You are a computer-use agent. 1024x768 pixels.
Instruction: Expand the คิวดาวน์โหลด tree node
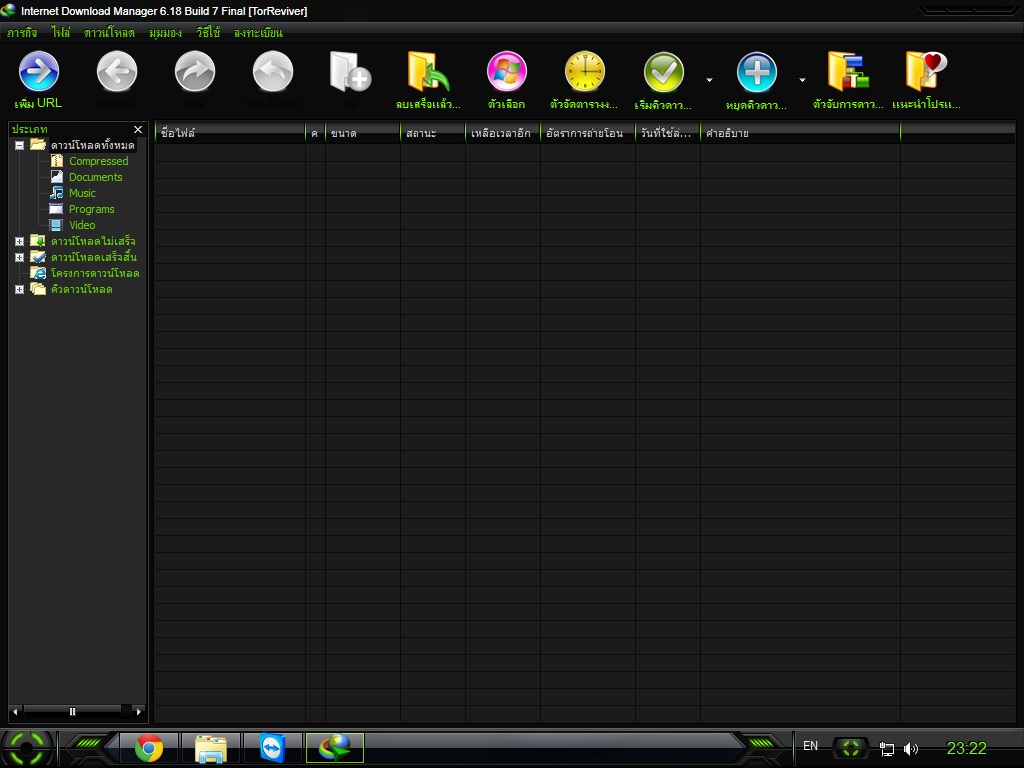pyautogui.click(x=20, y=289)
